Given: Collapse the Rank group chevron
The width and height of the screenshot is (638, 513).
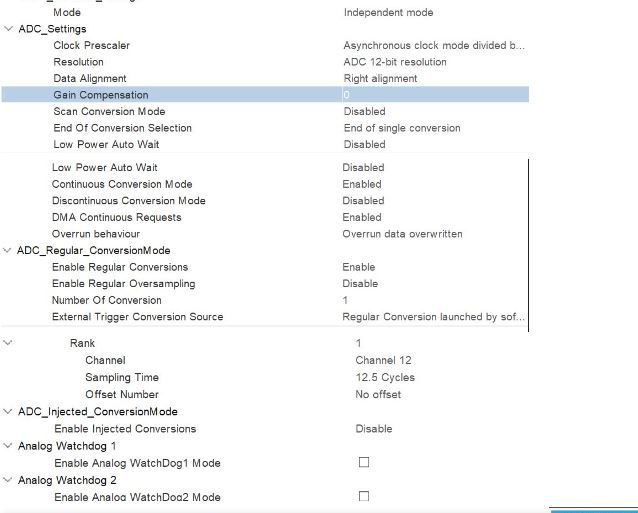Looking at the screenshot, I should (x=7, y=343).
